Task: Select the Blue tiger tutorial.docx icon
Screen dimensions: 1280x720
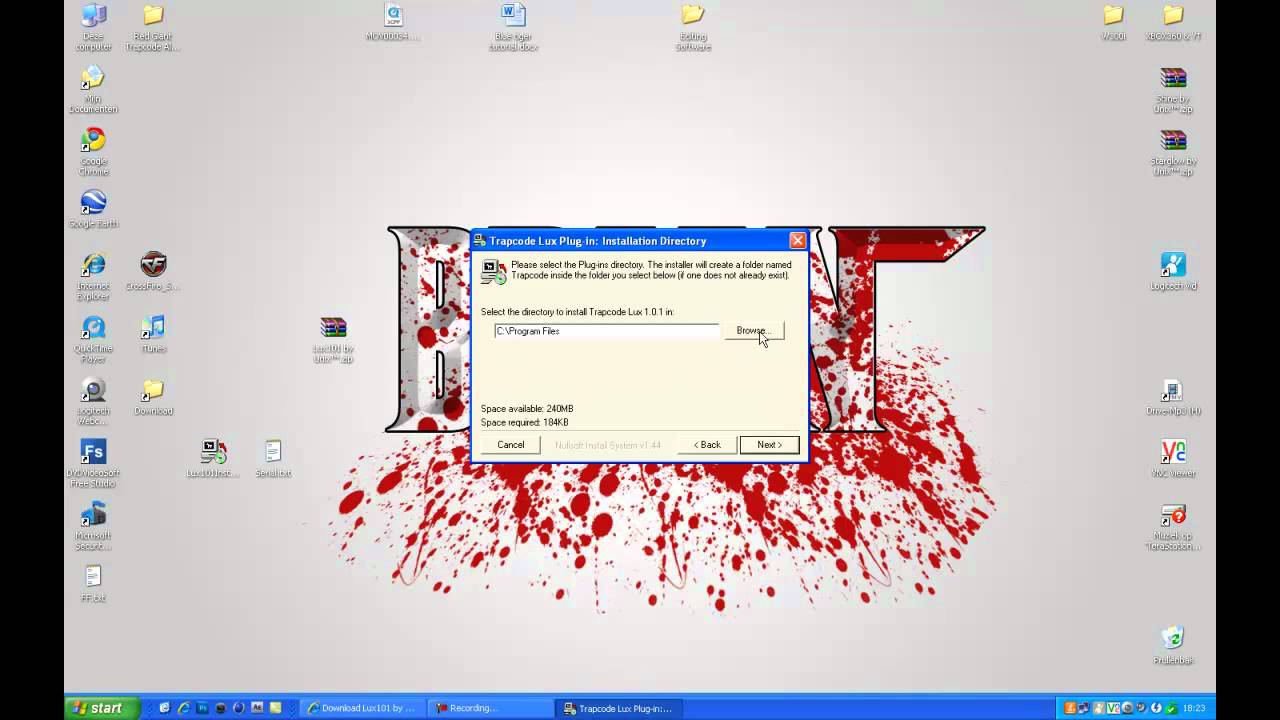Action: pos(513,27)
